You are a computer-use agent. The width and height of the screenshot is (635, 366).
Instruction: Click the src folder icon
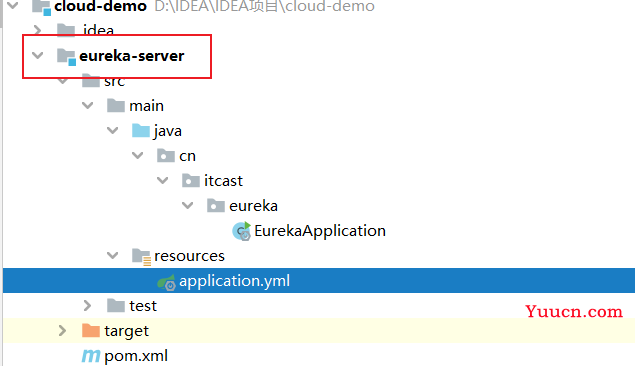(x=91, y=81)
